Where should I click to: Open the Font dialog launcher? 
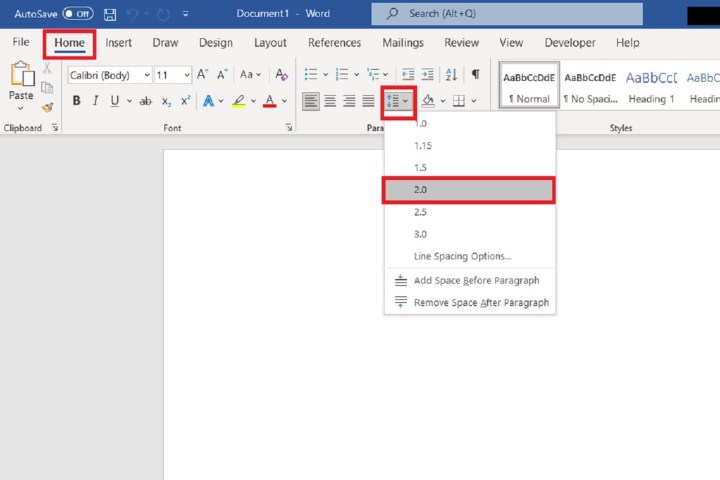[289, 128]
